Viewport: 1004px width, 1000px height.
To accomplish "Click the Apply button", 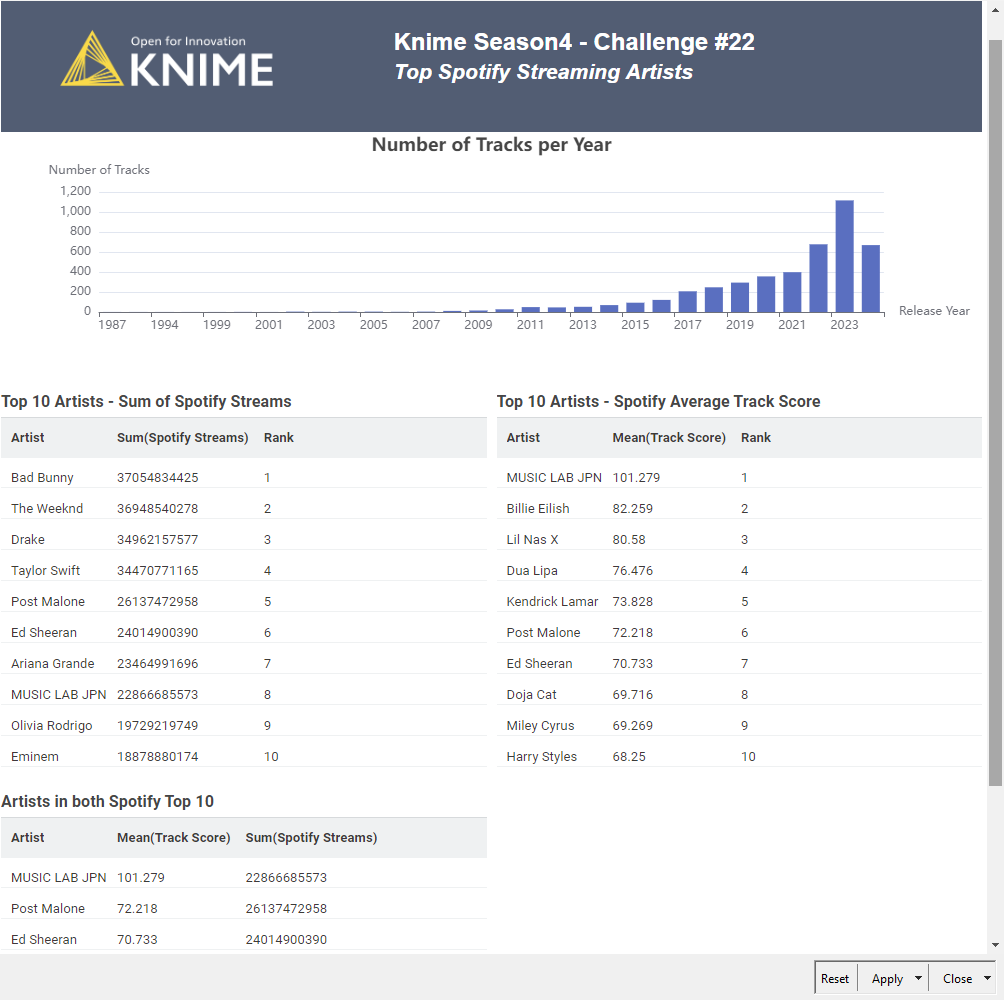I will (x=886, y=978).
